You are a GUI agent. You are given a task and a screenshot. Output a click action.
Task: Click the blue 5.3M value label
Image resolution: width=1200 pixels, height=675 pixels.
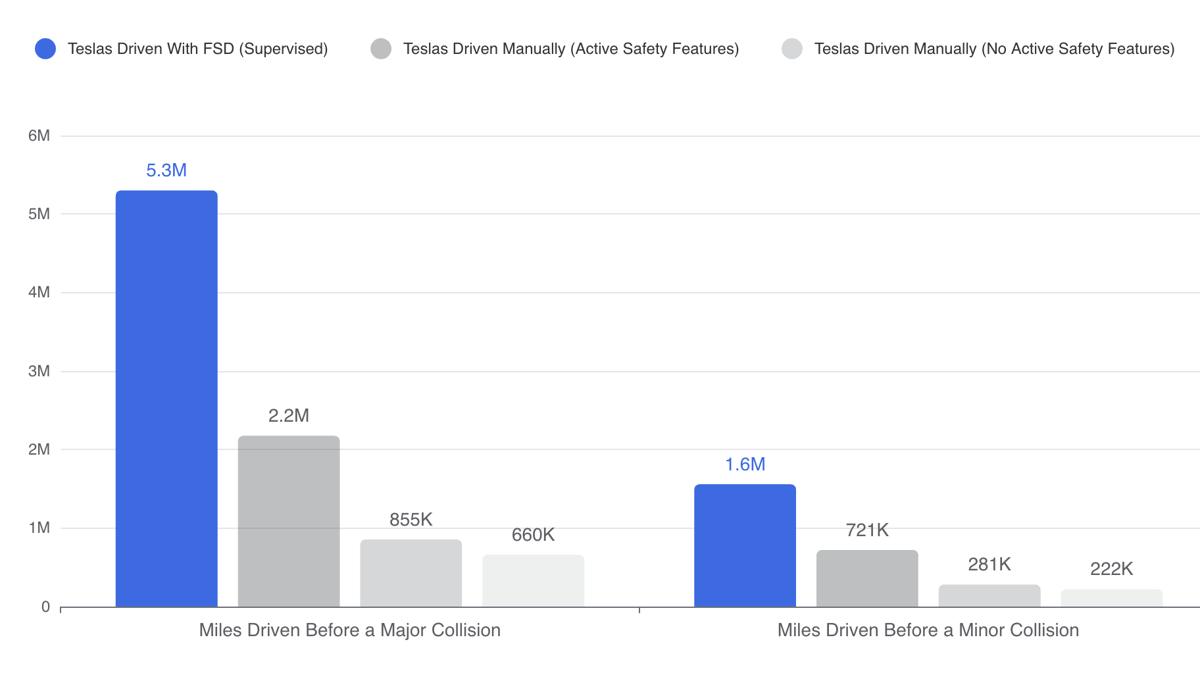pos(166,170)
